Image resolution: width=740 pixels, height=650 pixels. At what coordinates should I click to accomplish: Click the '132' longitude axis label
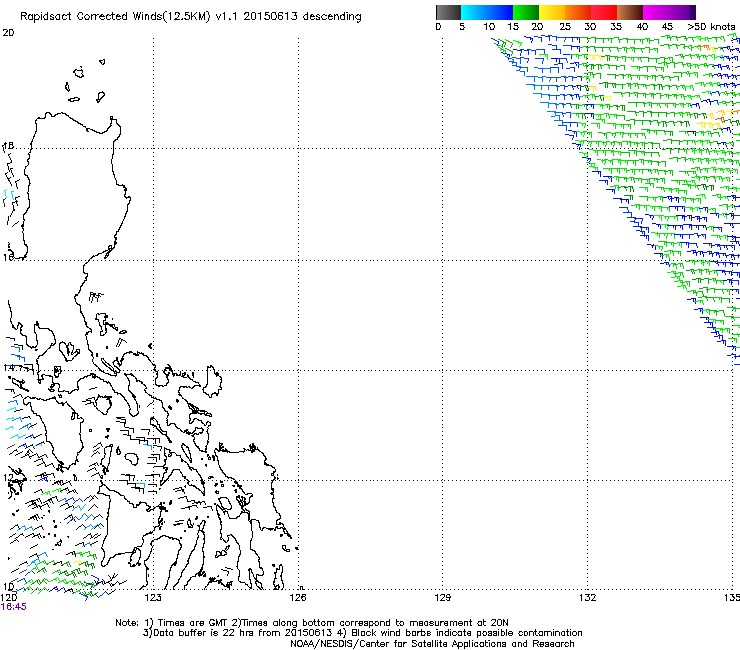click(x=587, y=598)
